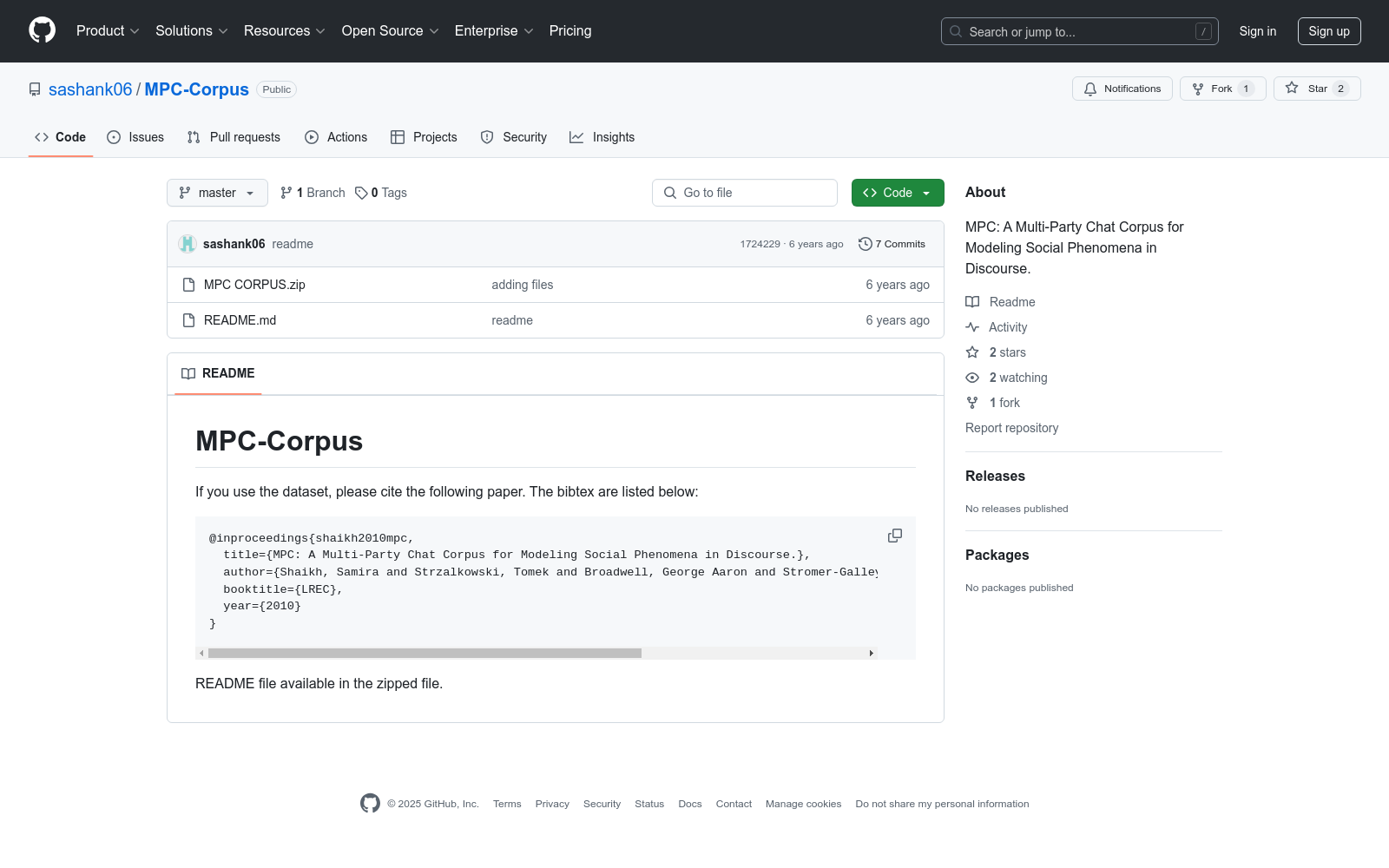
Task: Open the MPC CORPUS.zip file
Action: 254,285
